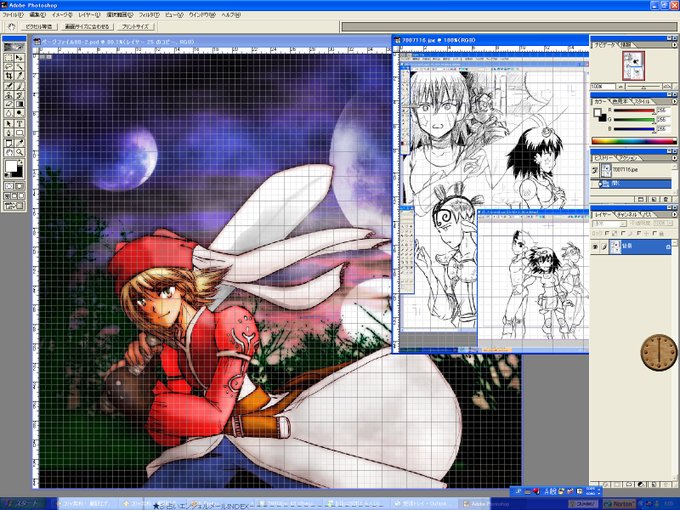Screen dimensions: 680x510
Task: Enable lock image pixels checkbox in Layers
Action: [x=623, y=233]
